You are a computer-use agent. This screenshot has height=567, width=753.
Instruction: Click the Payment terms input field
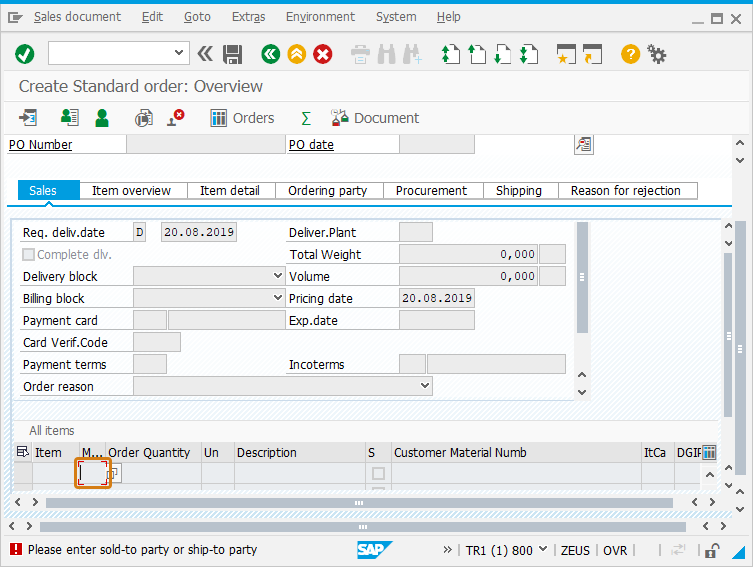150,364
